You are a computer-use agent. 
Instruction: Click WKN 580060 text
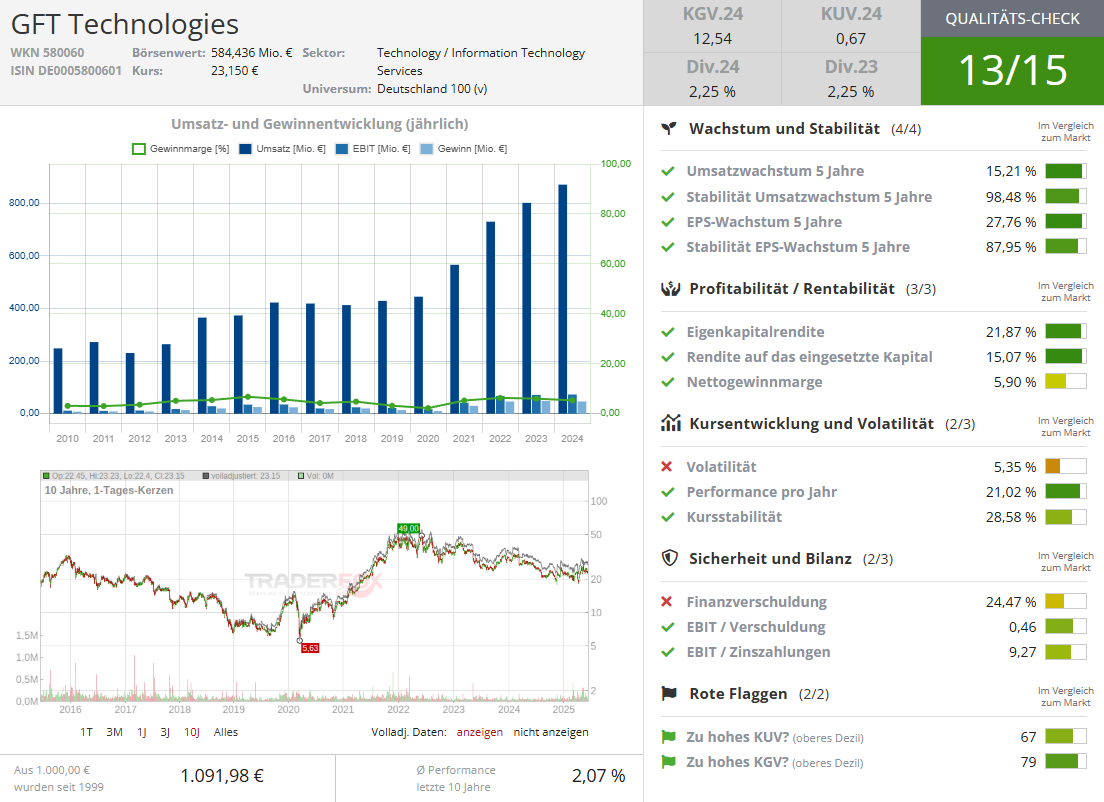coord(47,53)
